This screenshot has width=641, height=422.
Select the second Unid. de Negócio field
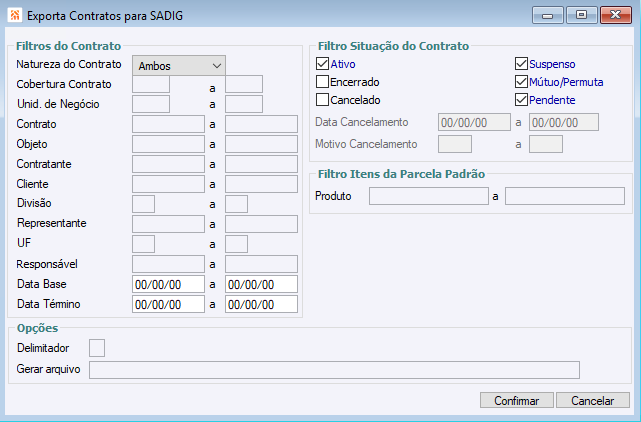click(x=244, y=104)
